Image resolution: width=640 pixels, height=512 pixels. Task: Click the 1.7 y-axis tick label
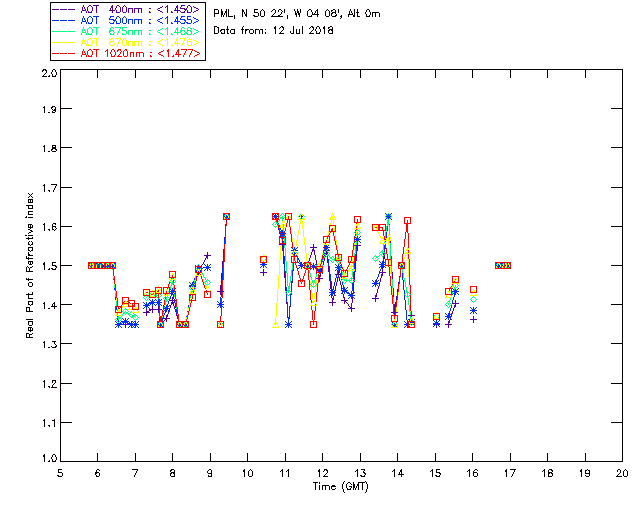click(x=49, y=187)
